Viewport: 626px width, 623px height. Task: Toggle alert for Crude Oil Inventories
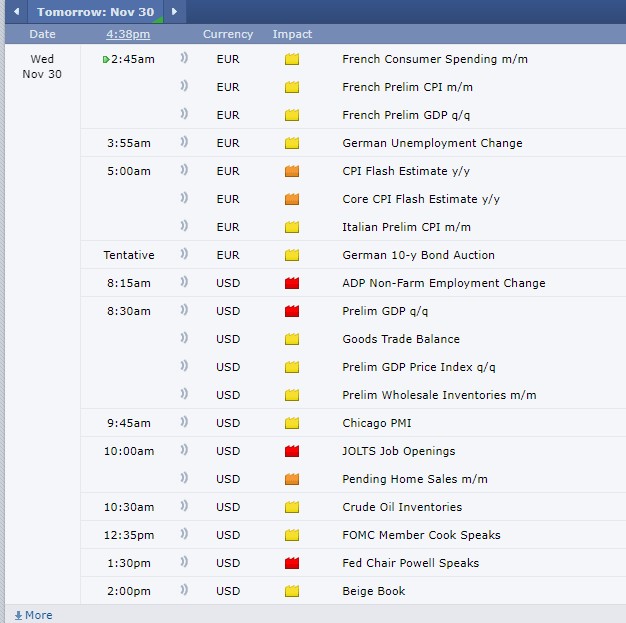(x=184, y=507)
